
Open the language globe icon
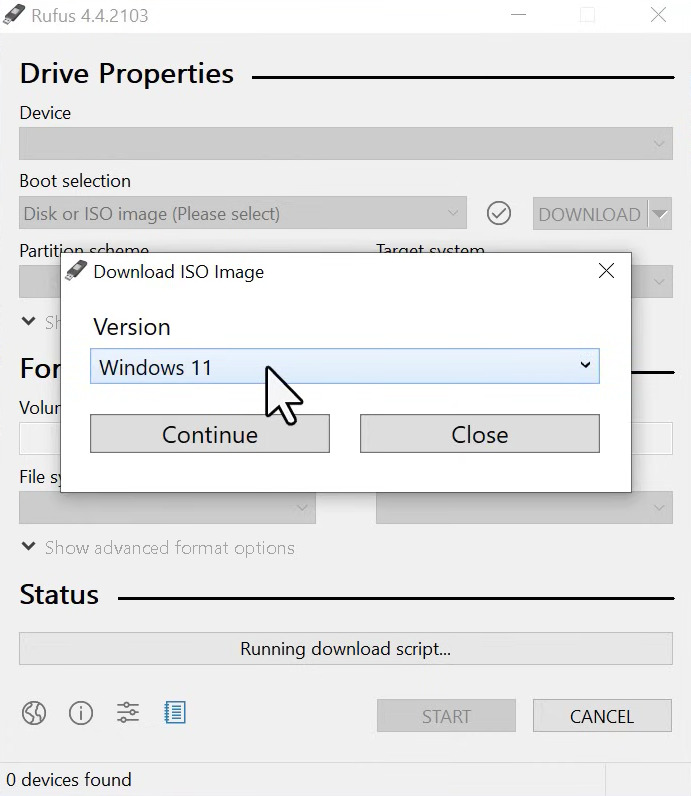(x=34, y=713)
